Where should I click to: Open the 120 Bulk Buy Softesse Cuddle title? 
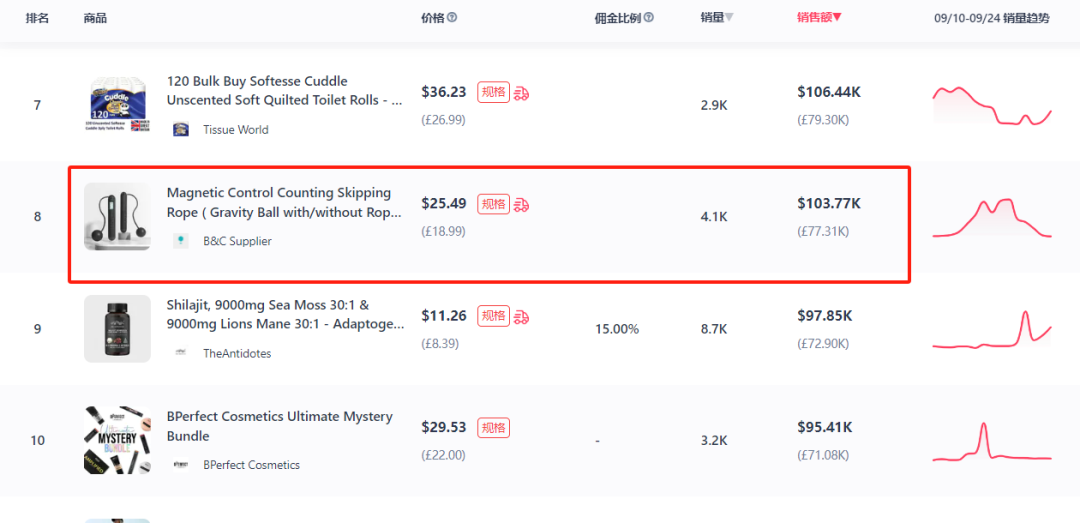[284, 90]
